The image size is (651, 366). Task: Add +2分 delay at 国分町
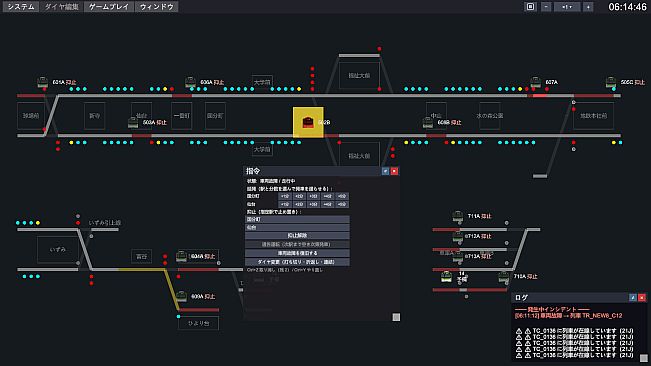click(x=299, y=196)
